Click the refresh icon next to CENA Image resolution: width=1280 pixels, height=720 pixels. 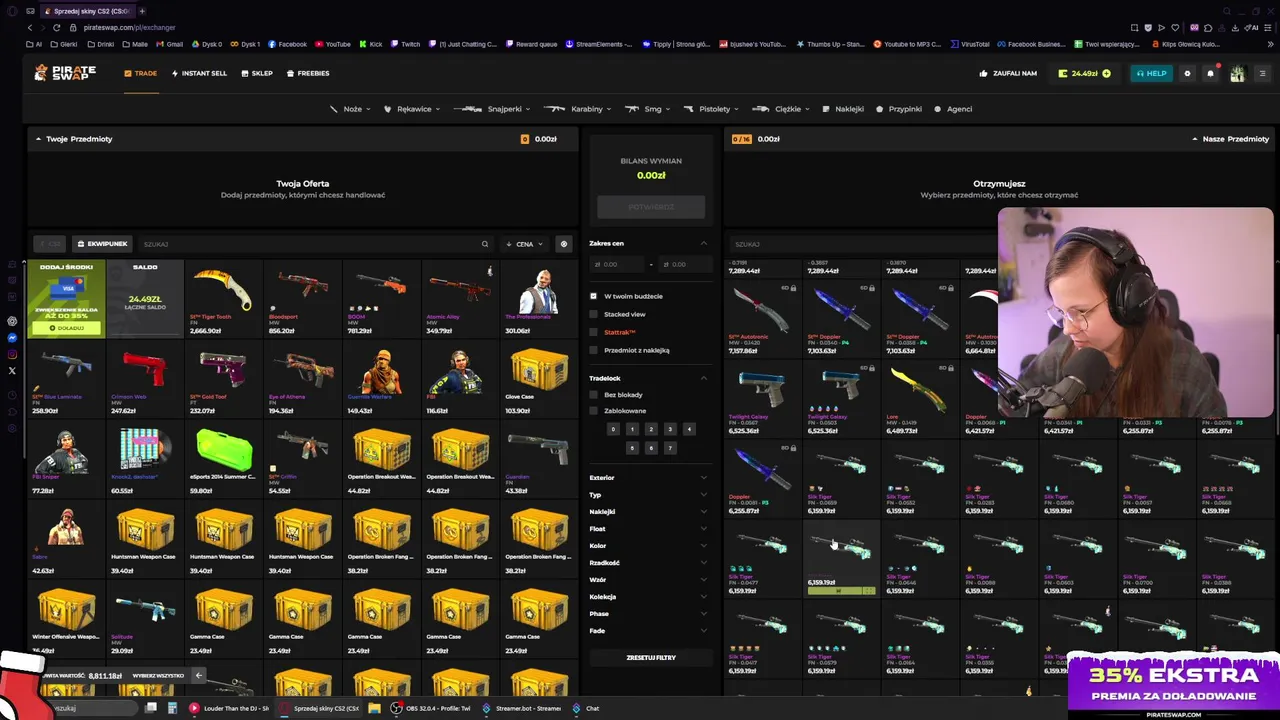click(564, 244)
